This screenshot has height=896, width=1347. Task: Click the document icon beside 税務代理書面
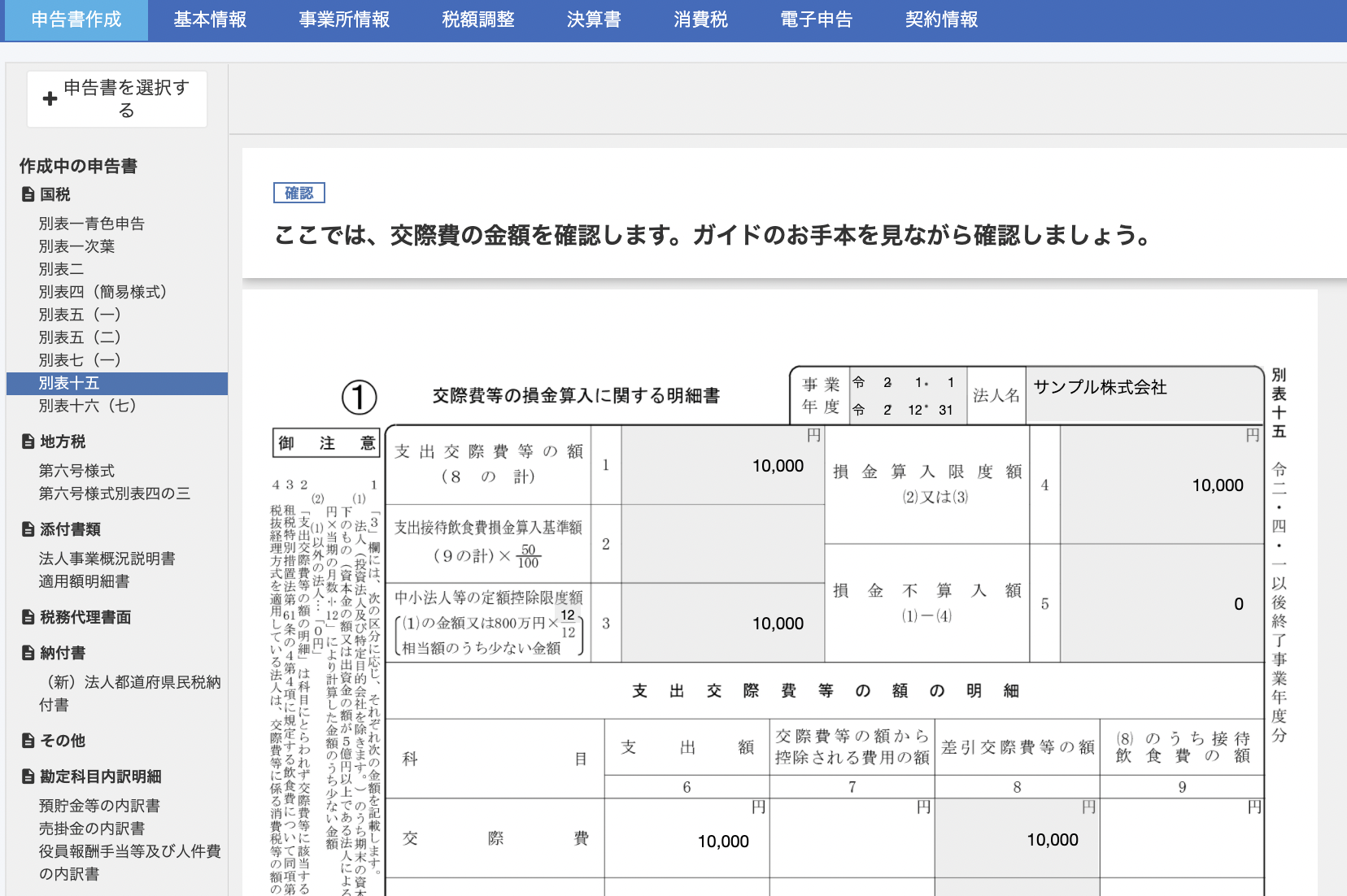click(28, 617)
